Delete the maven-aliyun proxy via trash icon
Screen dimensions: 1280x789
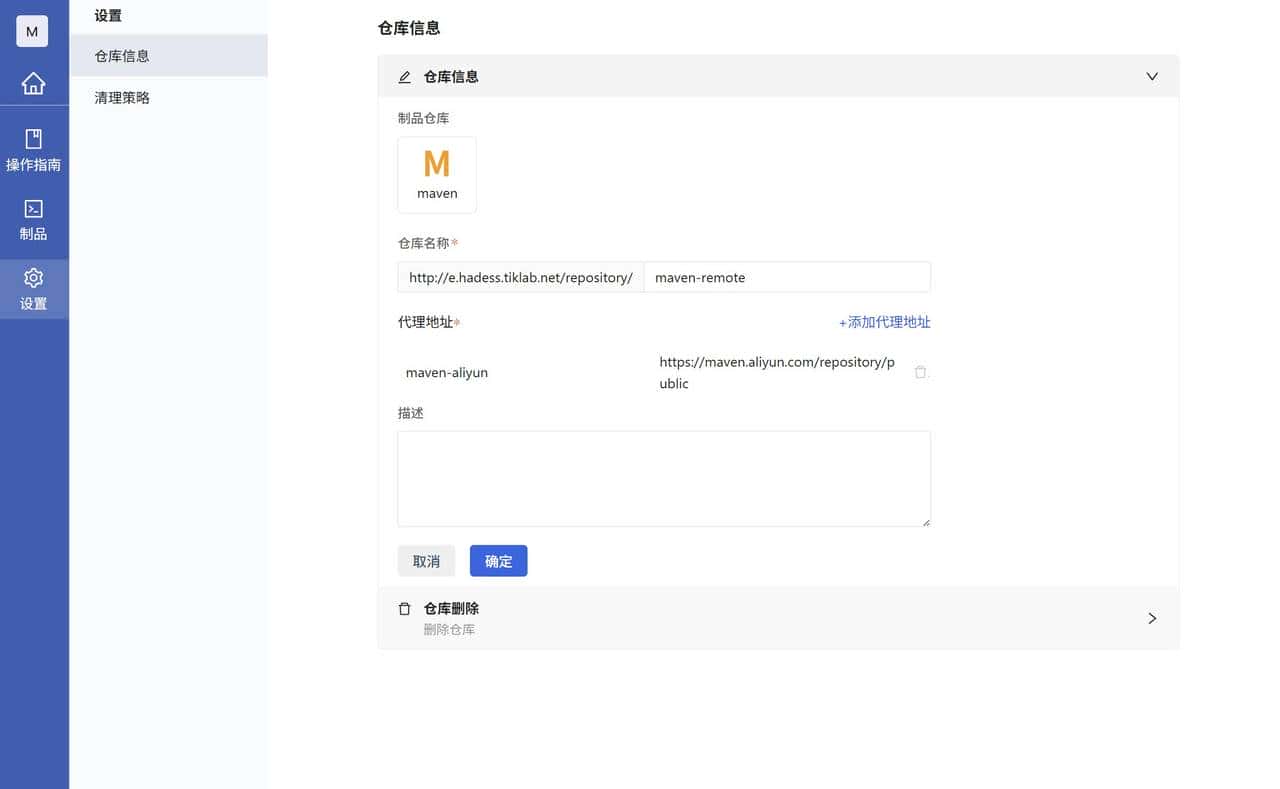click(x=919, y=371)
